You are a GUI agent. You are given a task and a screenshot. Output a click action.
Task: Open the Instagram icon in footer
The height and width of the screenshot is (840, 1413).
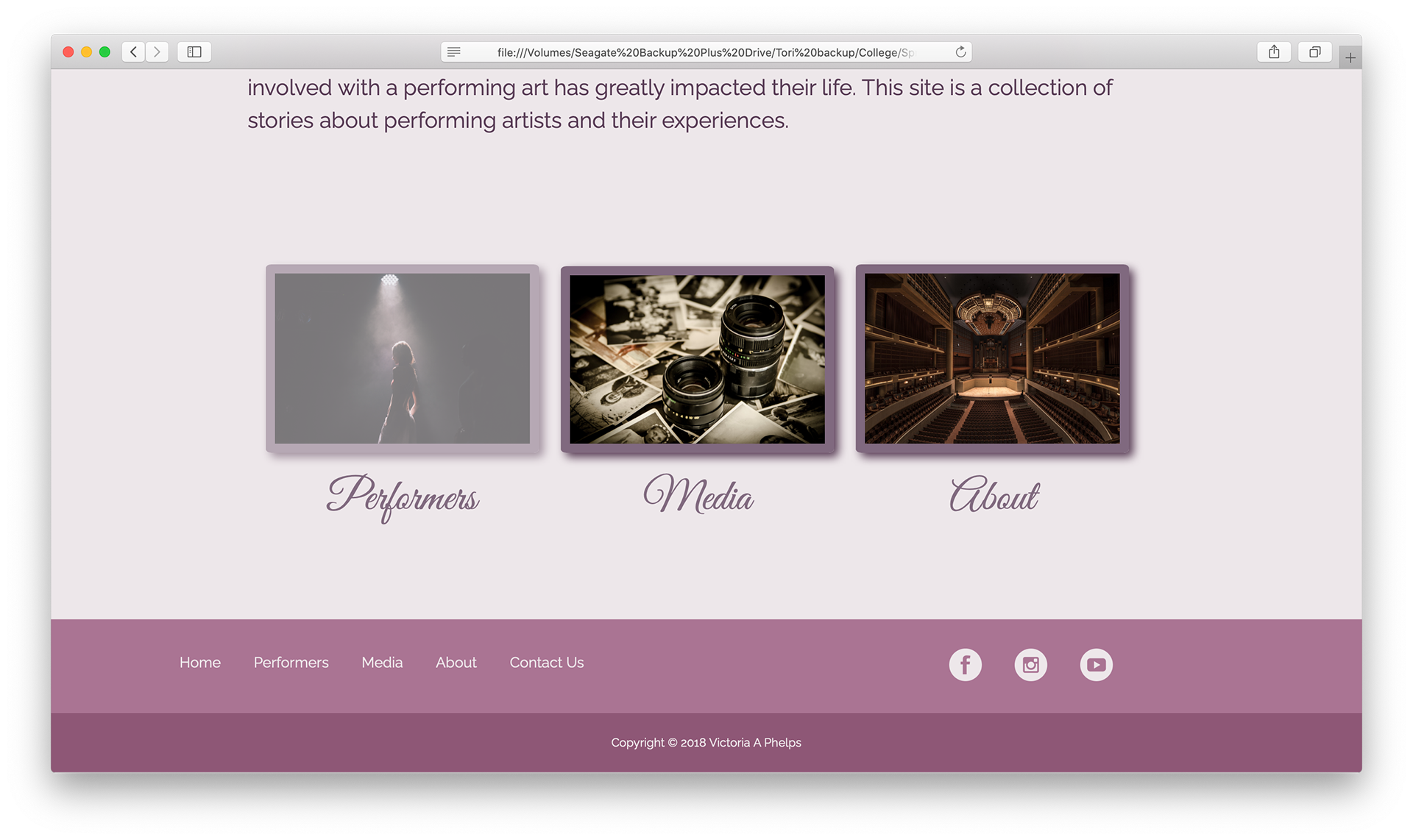[x=1030, y=665]
